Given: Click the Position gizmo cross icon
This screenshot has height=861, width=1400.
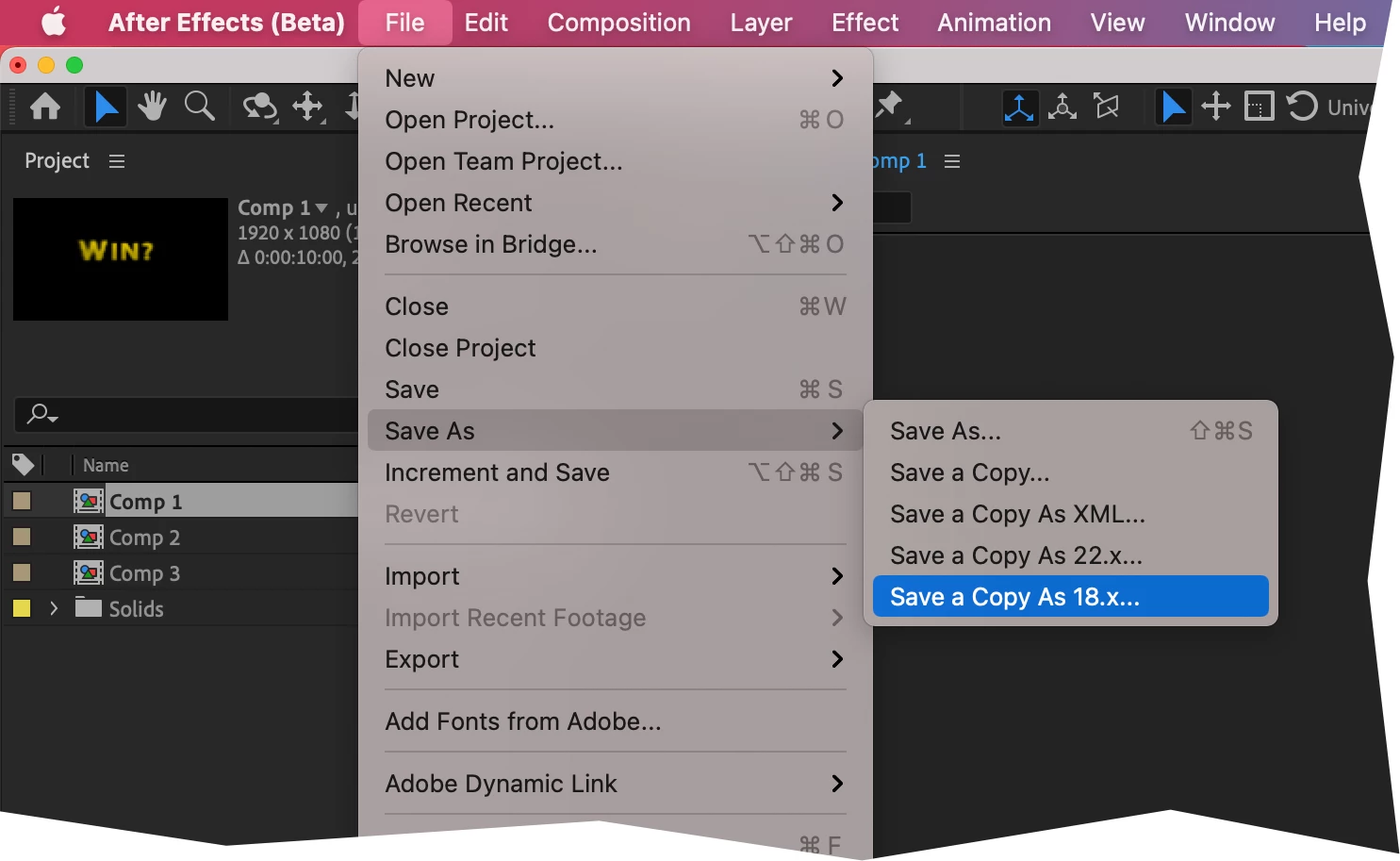Looking at the screenshot, I should pos(1216,106).
